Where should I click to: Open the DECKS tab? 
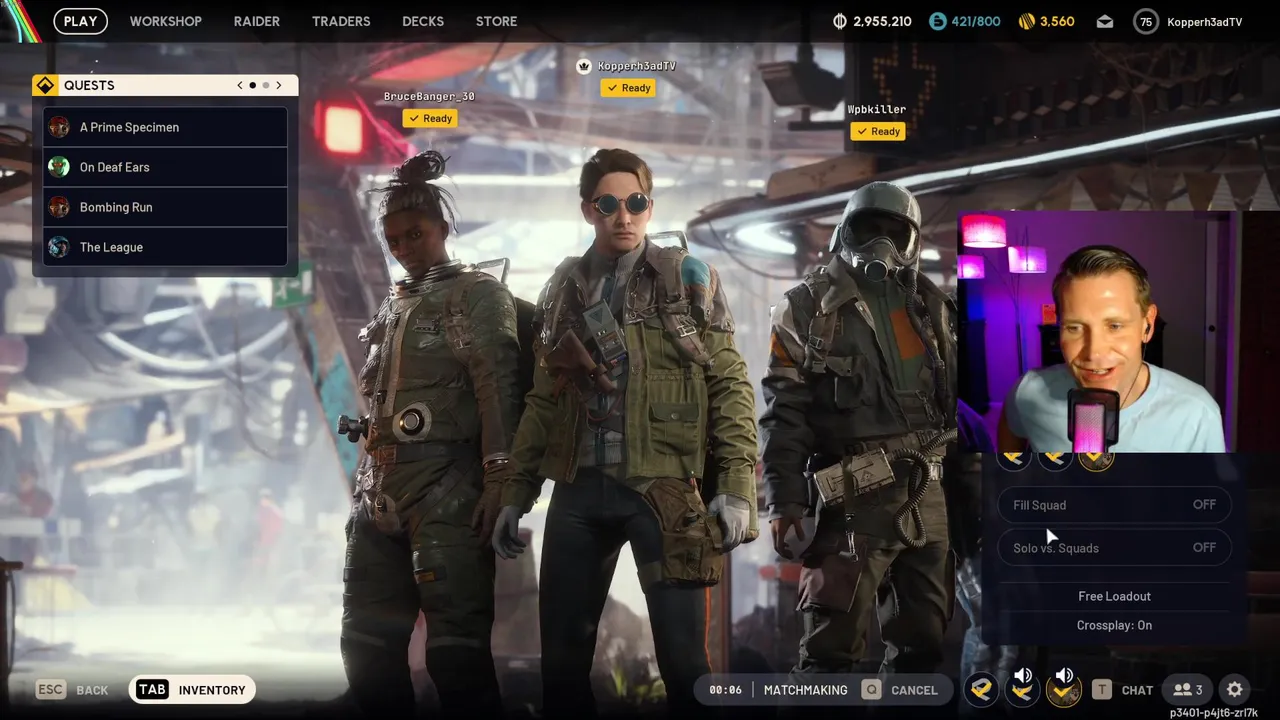coord(423,21)
